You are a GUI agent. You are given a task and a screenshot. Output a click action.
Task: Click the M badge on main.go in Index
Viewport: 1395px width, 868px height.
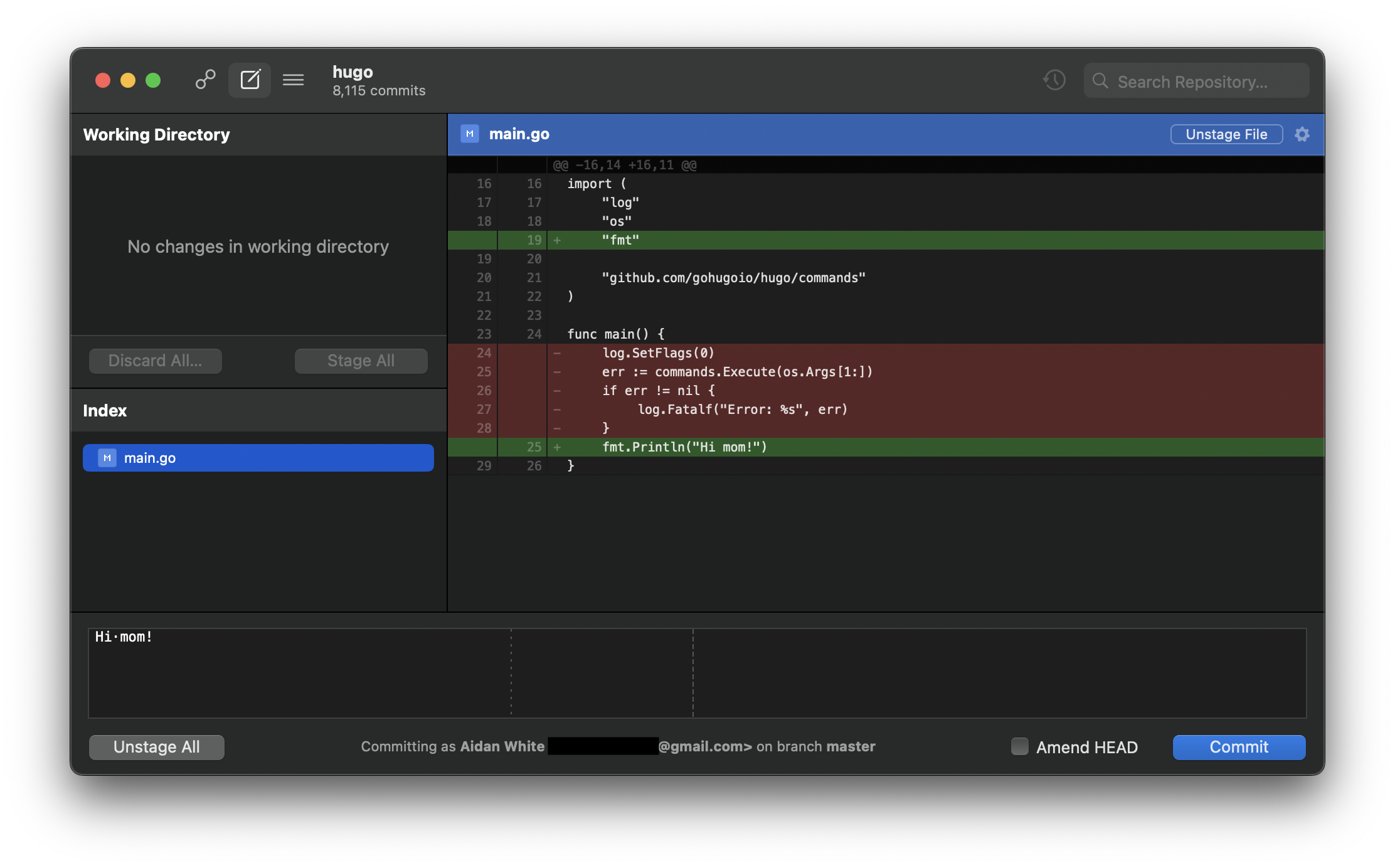pos(107,458)
